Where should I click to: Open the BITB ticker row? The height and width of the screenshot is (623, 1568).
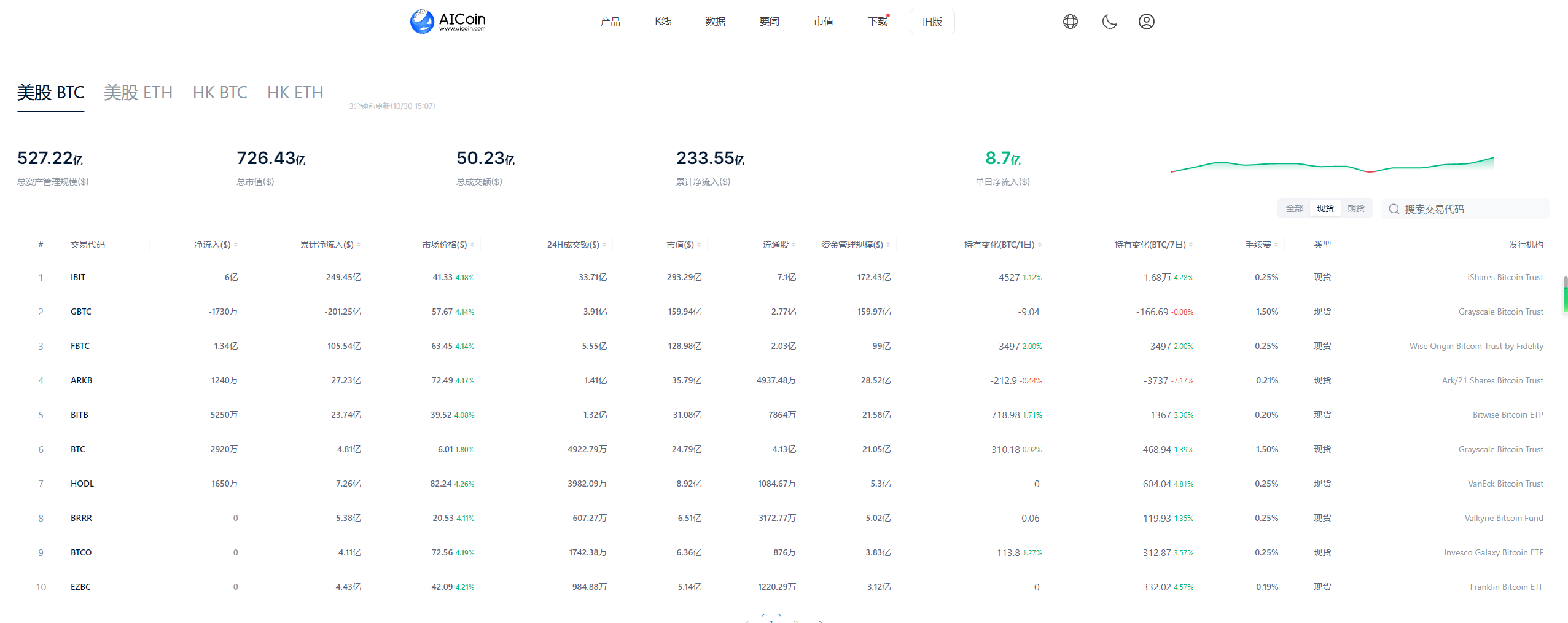click(784, 415)
